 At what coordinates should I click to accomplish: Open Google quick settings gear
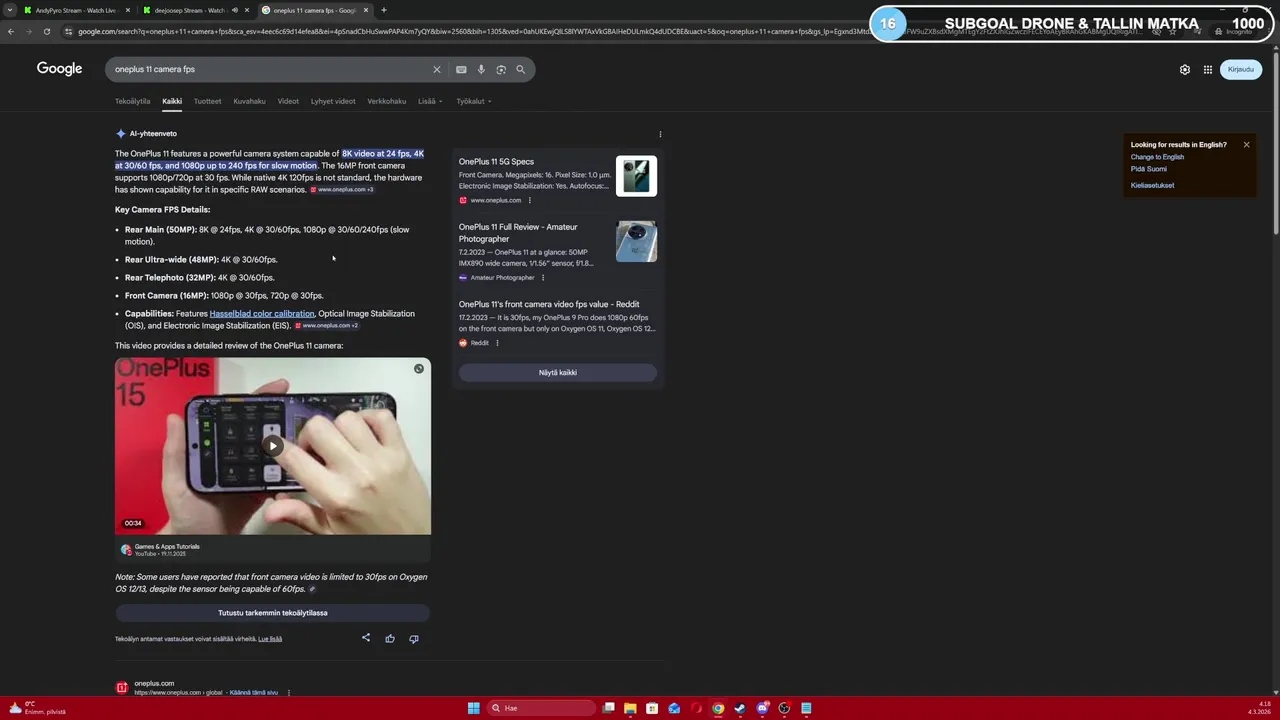(1185, 69)
